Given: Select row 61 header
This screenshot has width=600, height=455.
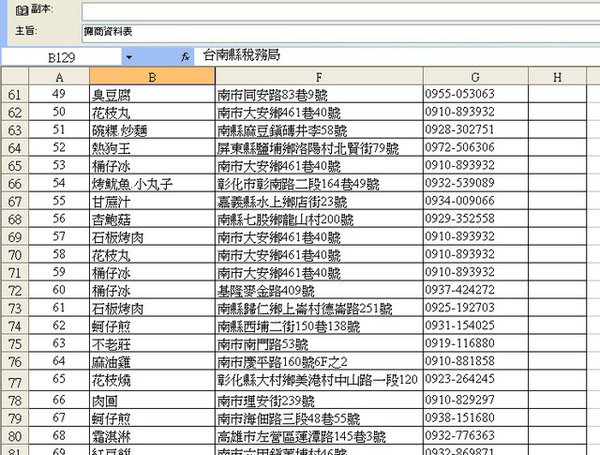Looking at the screenshot, I should point(15,95).
